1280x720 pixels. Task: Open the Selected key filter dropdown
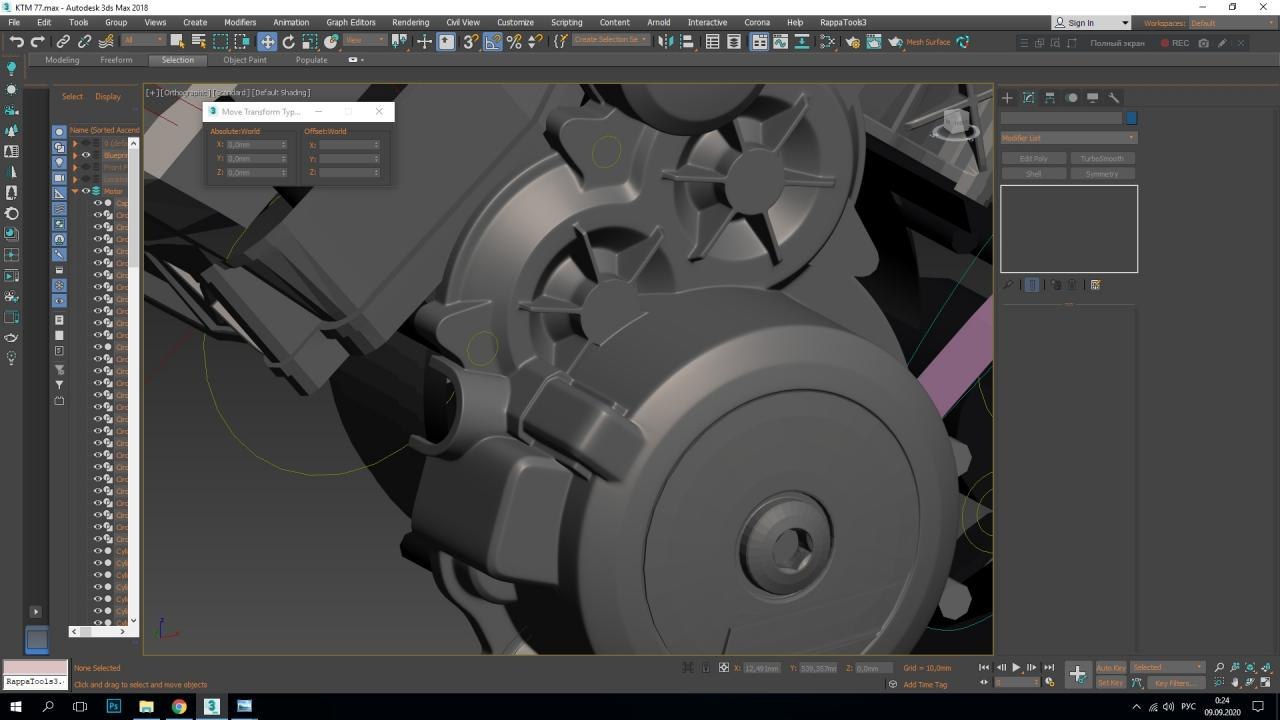[1168, 668]
